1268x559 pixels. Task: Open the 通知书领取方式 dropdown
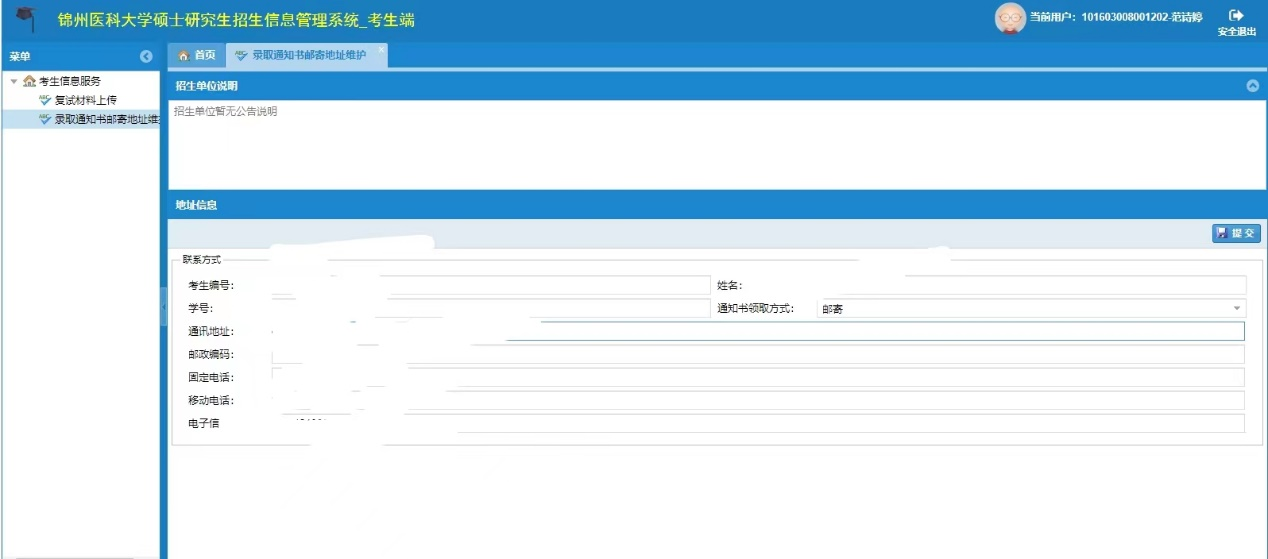pyautogui.click(x=1237, y=309)
